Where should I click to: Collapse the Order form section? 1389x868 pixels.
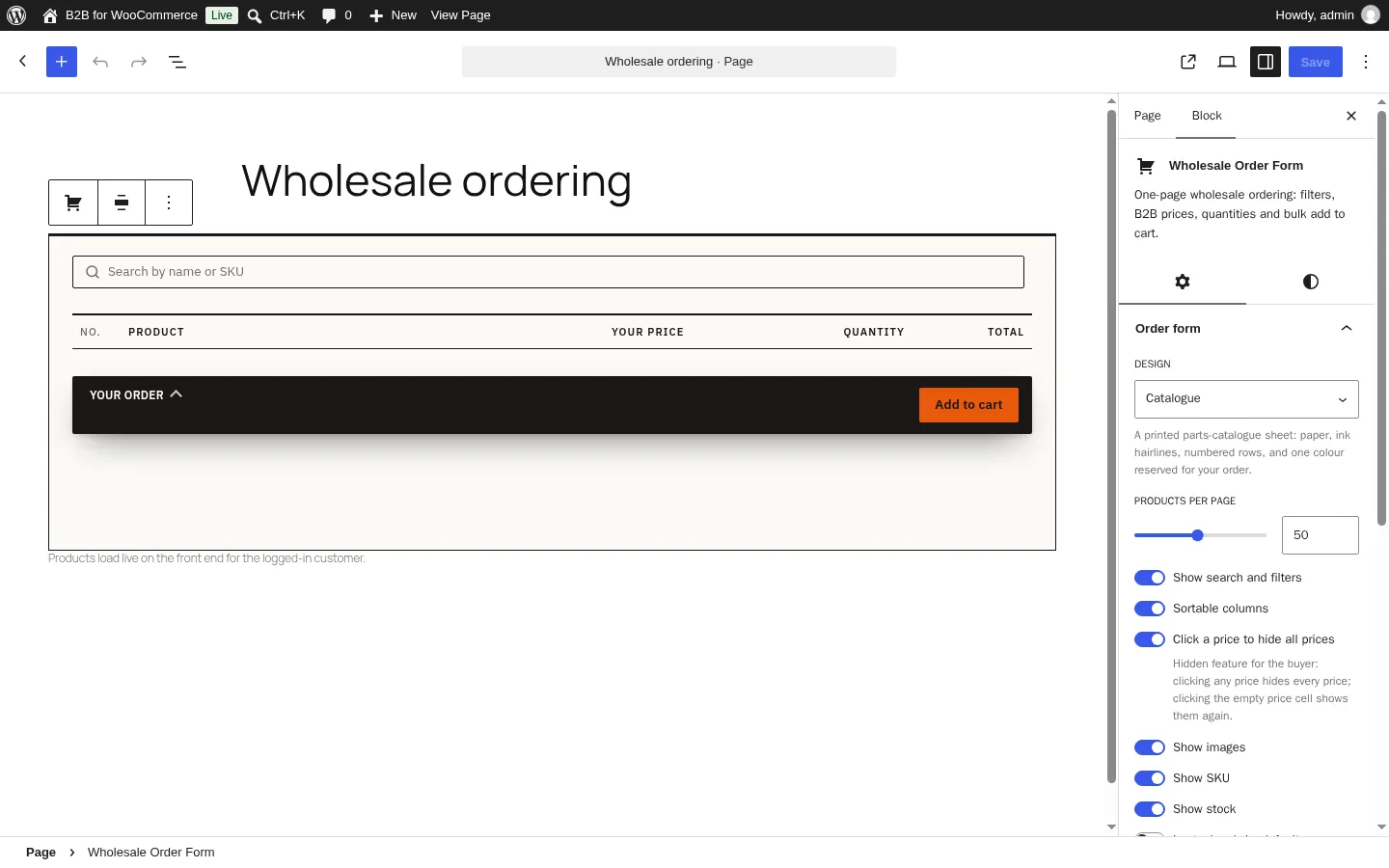pos(1245,329)
